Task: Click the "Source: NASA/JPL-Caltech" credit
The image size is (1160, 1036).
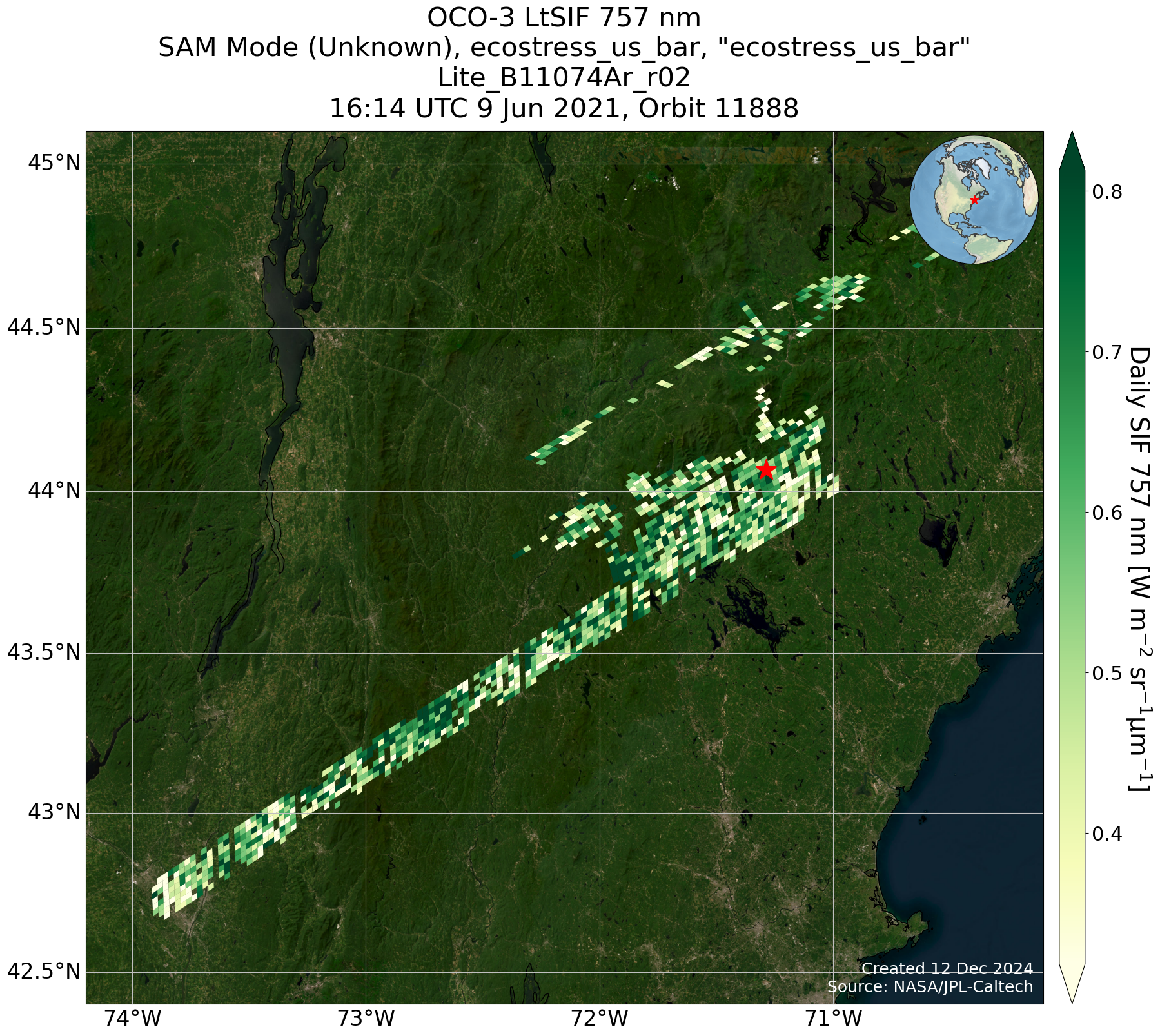Action: point(930,987)
